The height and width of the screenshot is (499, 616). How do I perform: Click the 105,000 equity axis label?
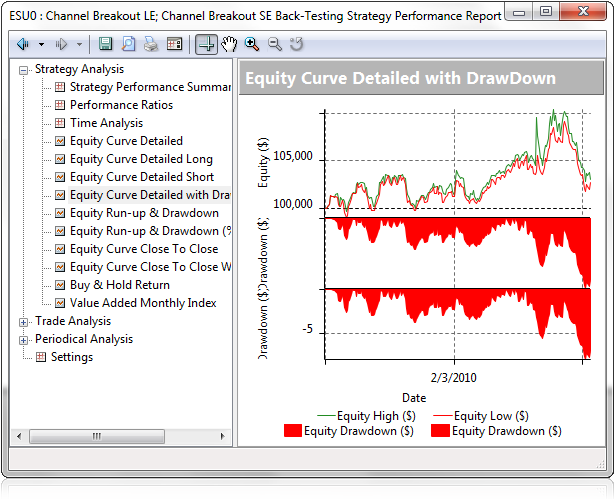(x=293, y=156)
